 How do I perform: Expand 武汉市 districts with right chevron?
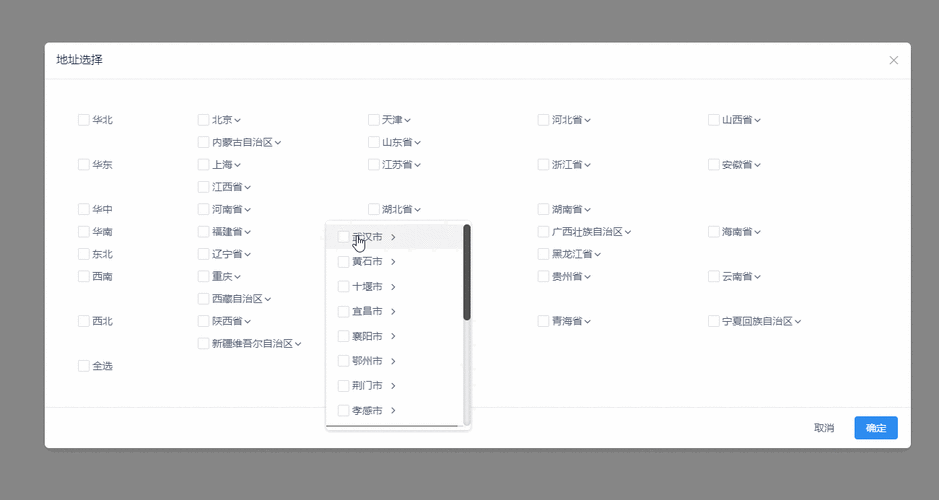[393, 237]
